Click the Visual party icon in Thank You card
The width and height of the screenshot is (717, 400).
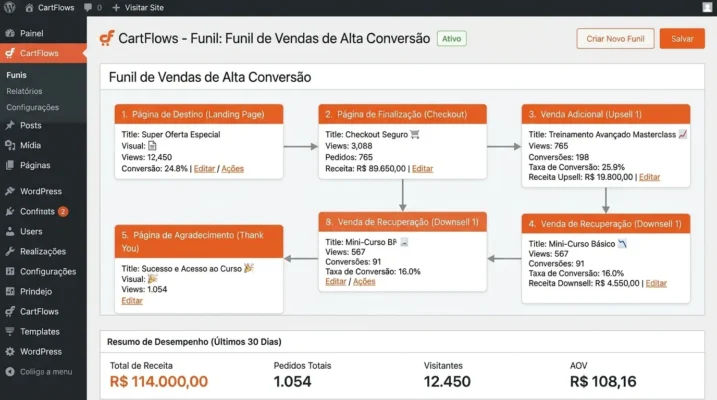(153, 279)
